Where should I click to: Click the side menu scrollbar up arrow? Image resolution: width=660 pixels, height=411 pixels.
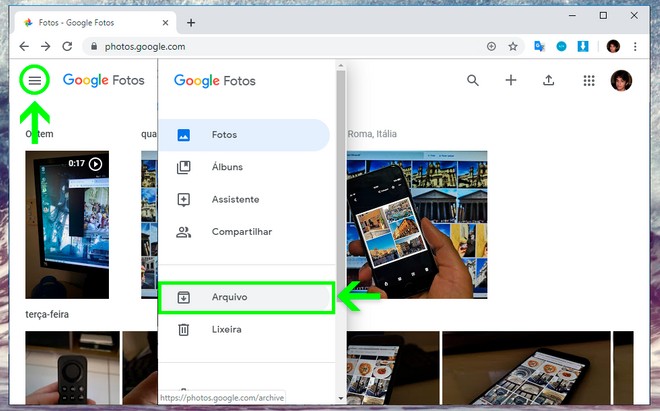pos(341,66)
